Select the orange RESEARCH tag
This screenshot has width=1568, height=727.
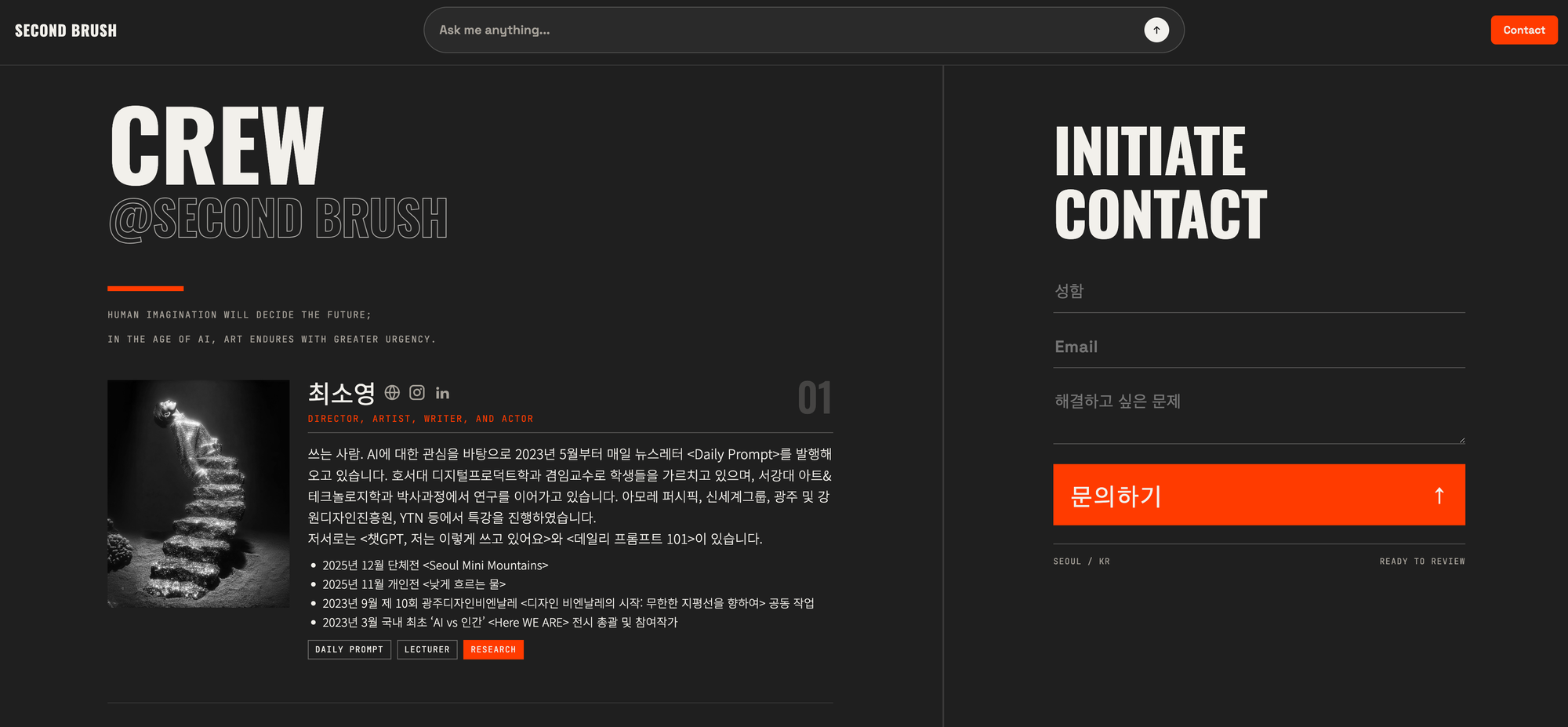[x=493, y=649]
